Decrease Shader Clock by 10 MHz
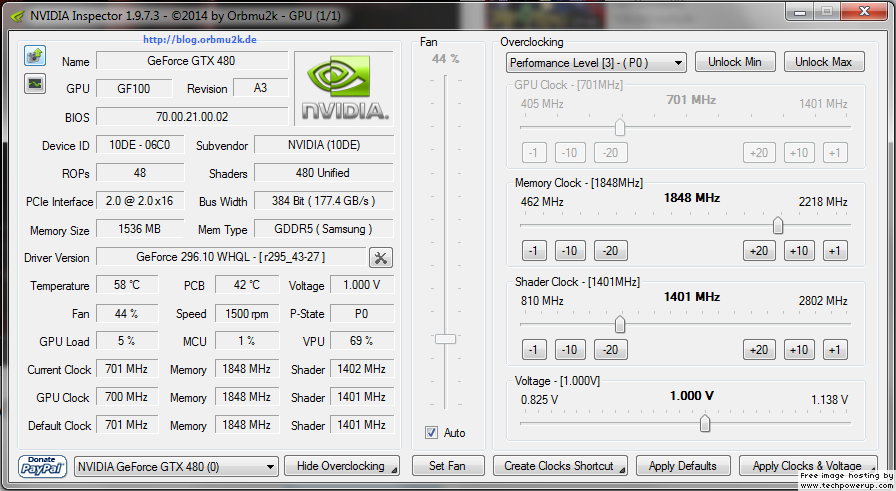The image size is (896, 491). (x=570, y=349)
